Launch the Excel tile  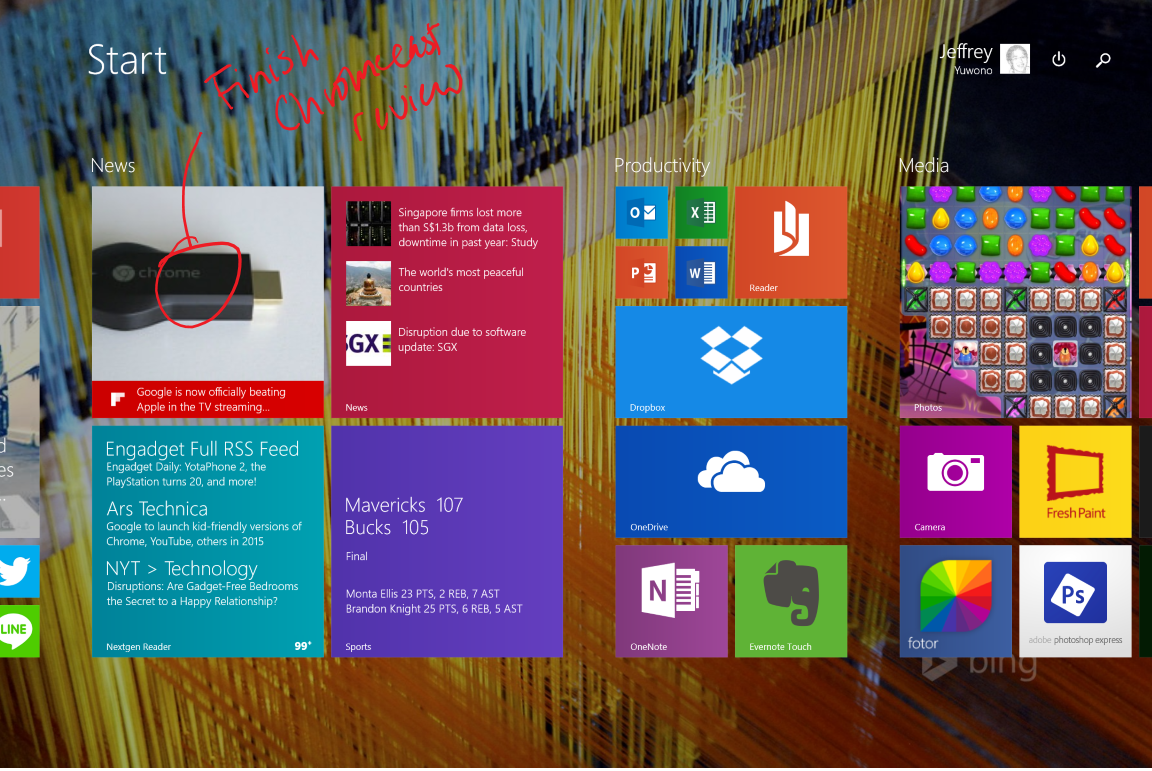tap(701, 212)
